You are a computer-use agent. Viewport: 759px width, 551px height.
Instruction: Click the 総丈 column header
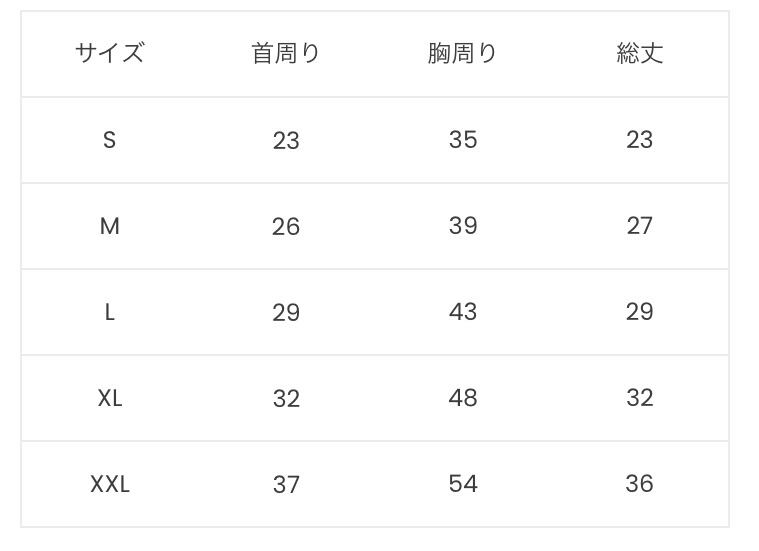tap(639, 54)
